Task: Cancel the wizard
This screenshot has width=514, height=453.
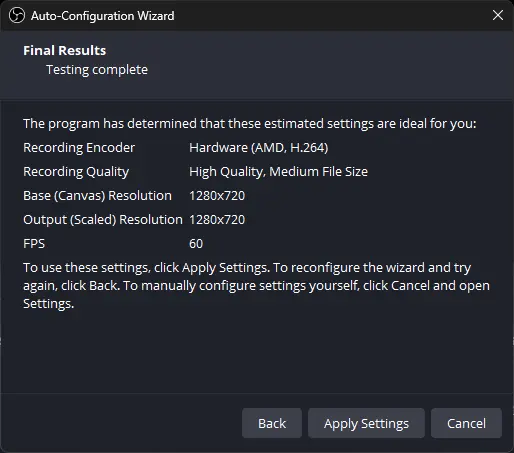Action: tap(466, 423)
